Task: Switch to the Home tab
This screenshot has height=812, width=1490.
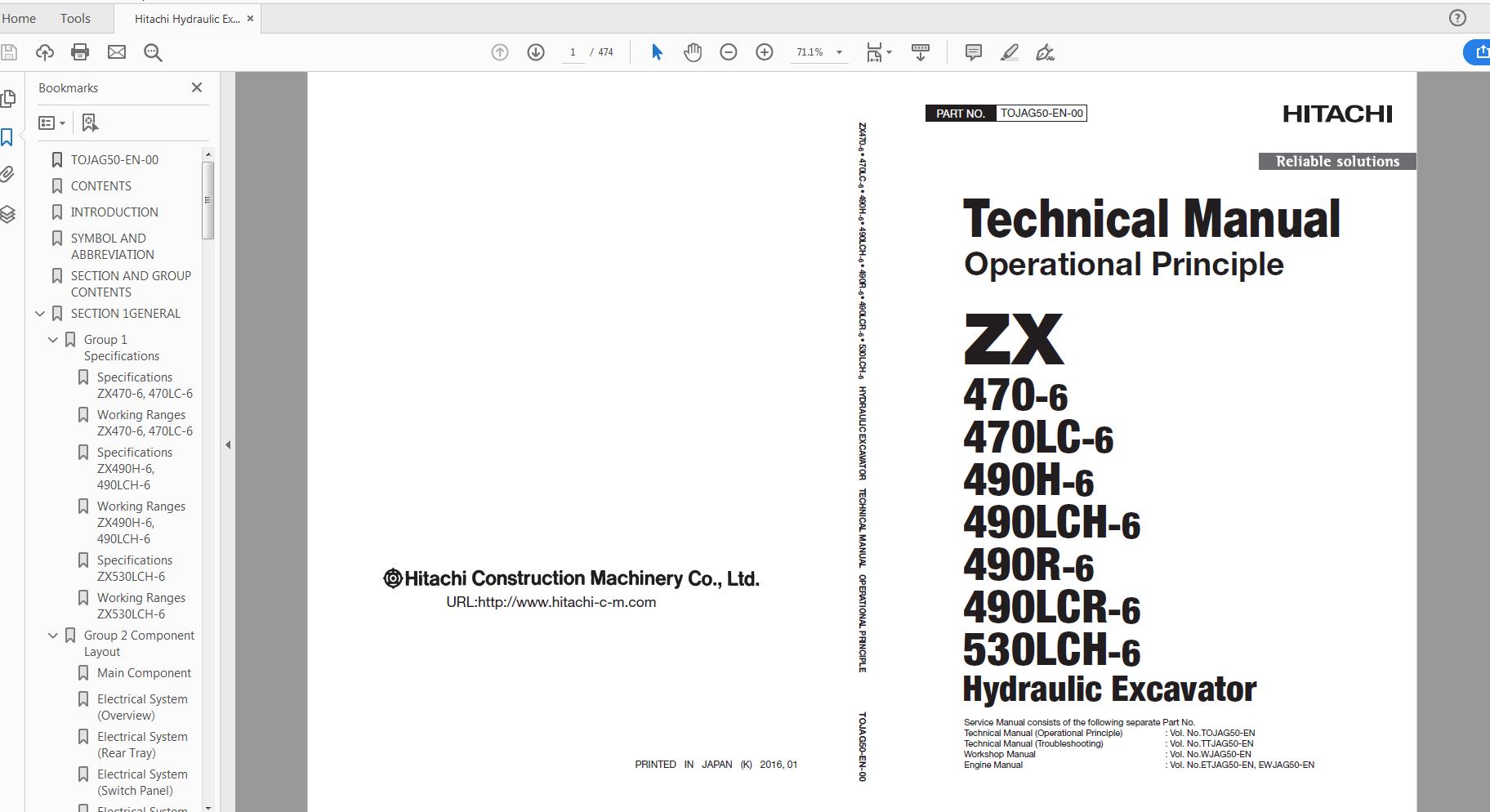Action: tap(19, 18)
